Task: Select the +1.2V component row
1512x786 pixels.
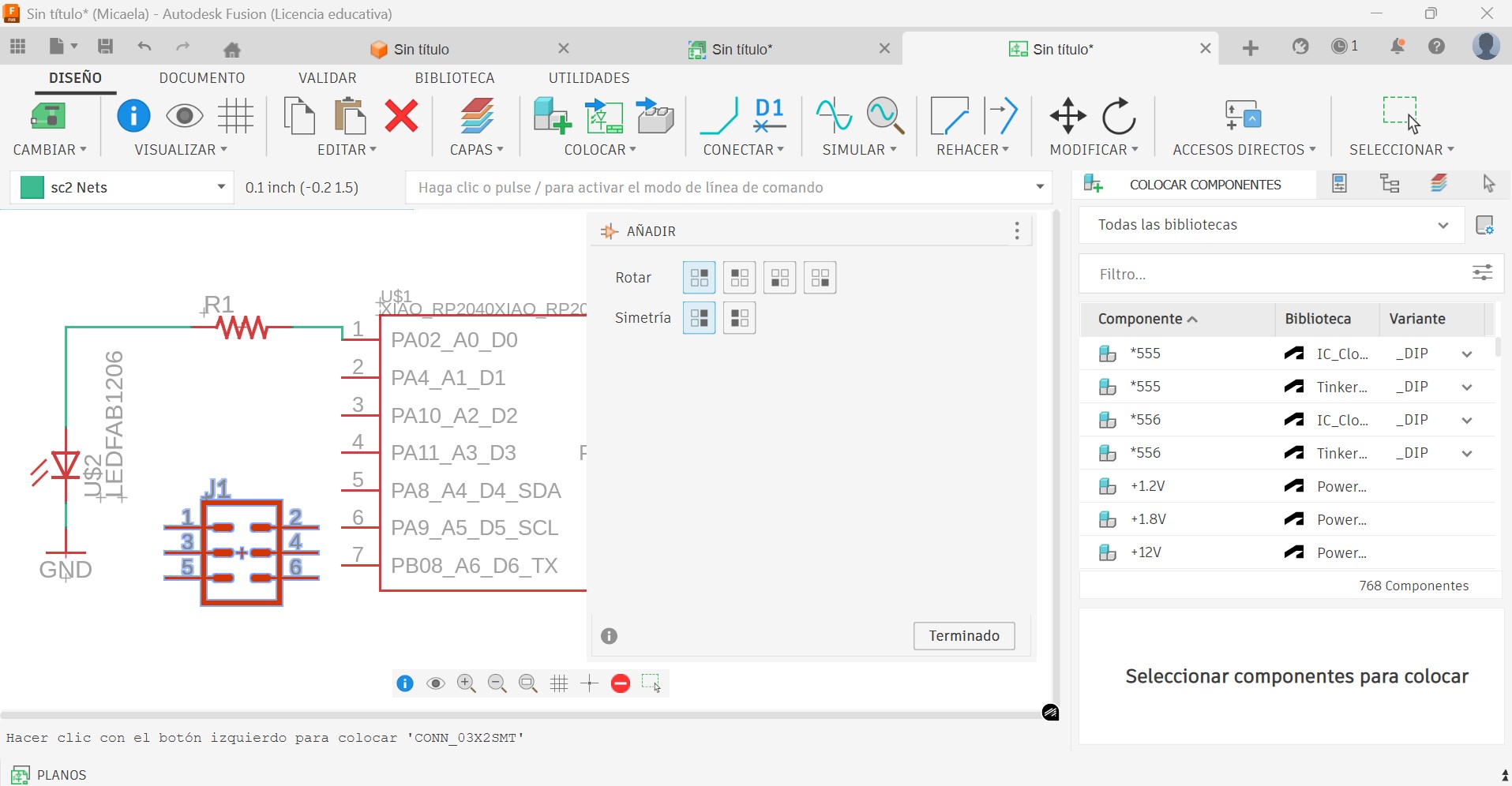Action: pos(1288,486)
